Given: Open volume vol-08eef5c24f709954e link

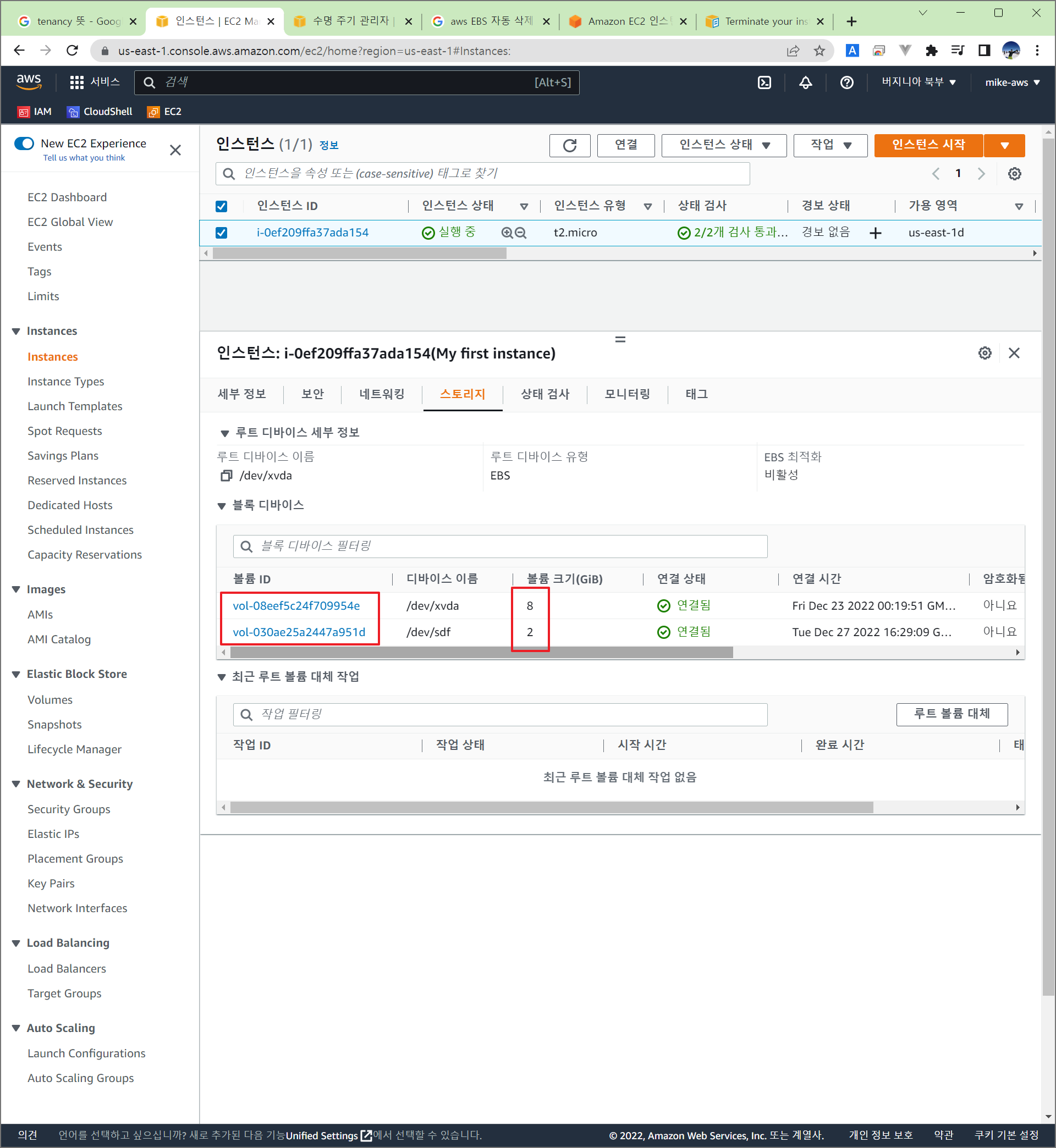Looking at the screenshot, I should [x=296, y=606].
